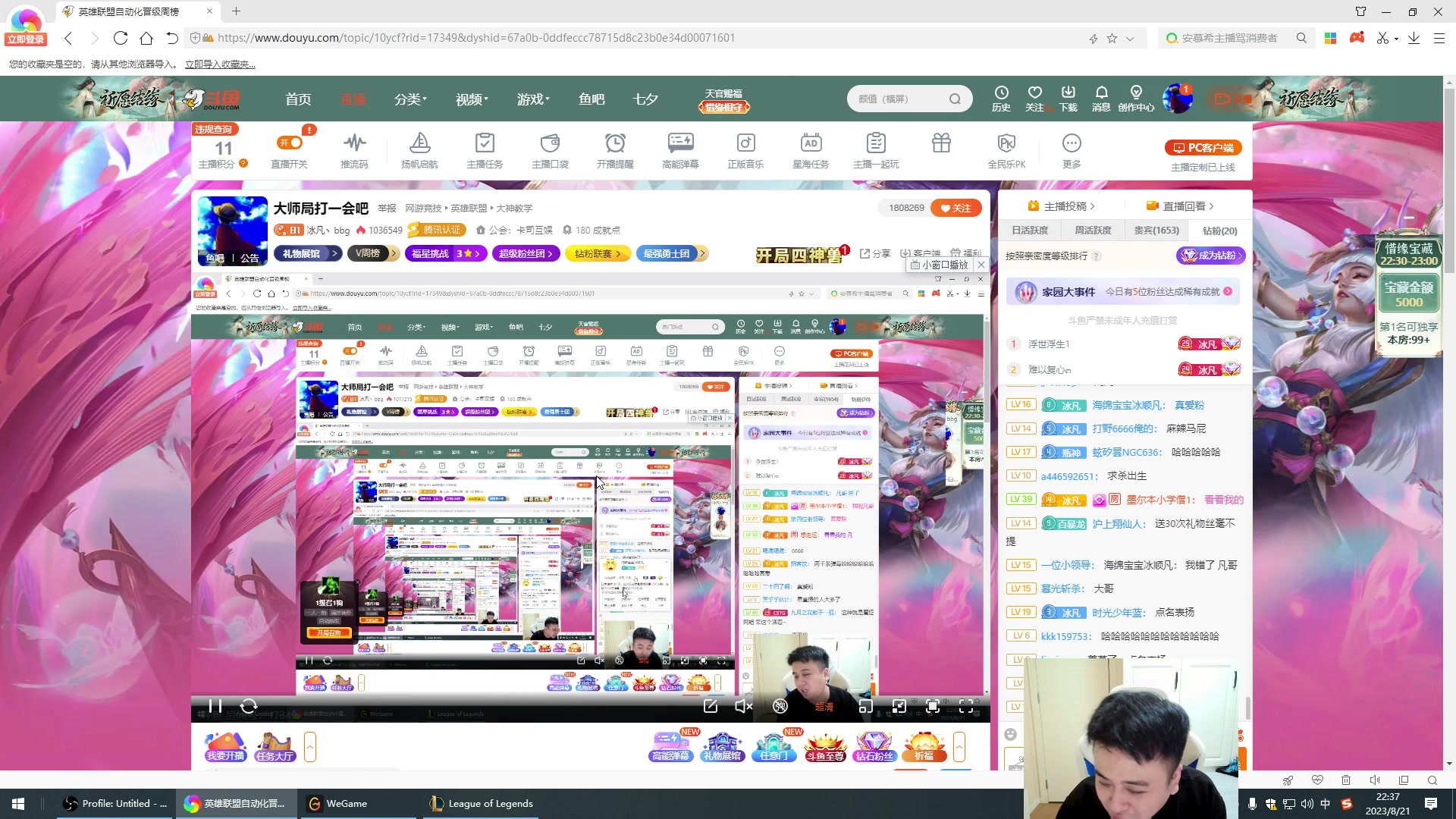Open 主播投稿 expander link

point(1062,206)
